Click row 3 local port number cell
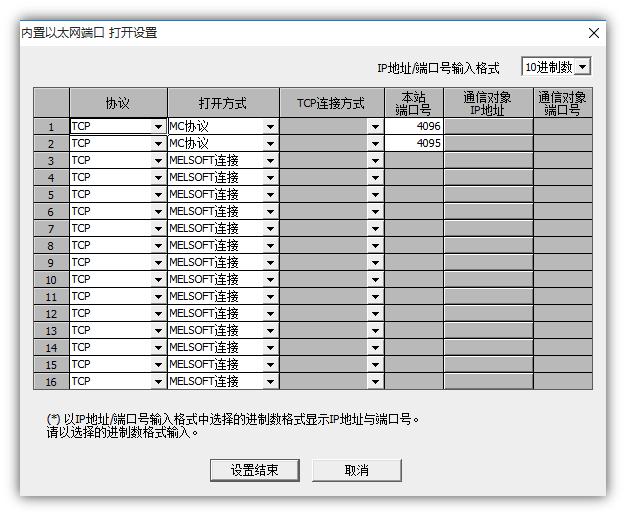Viewport: 626px width, 516px height. (414, 161)
